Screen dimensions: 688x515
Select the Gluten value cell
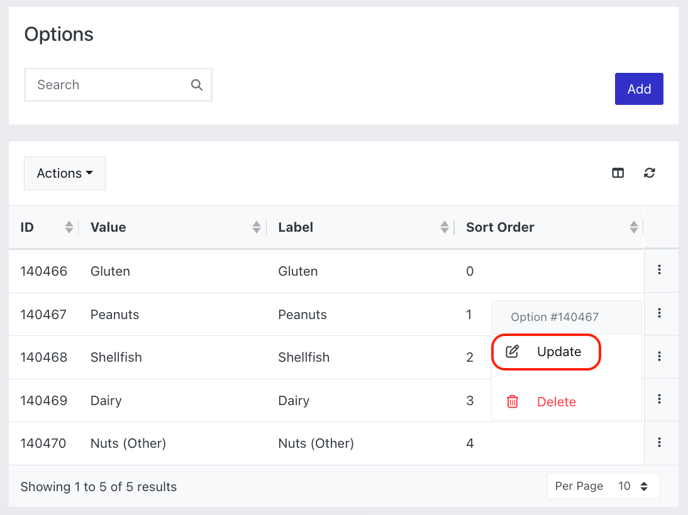(110, 271)
